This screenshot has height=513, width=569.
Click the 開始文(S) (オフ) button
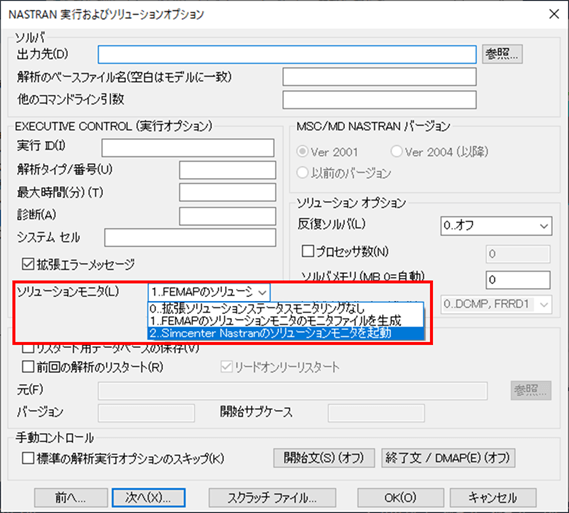(324, 458)
